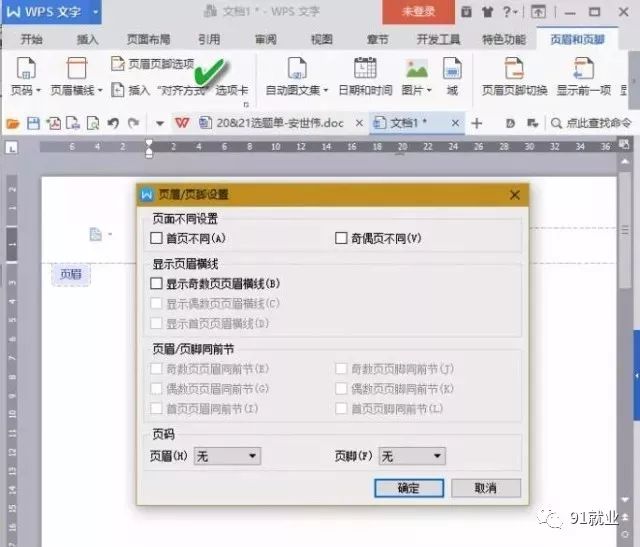This screenshot has height=547, width=640.
Task: Open the 页脚(F) page number dropdown
Action: [412, 456]
